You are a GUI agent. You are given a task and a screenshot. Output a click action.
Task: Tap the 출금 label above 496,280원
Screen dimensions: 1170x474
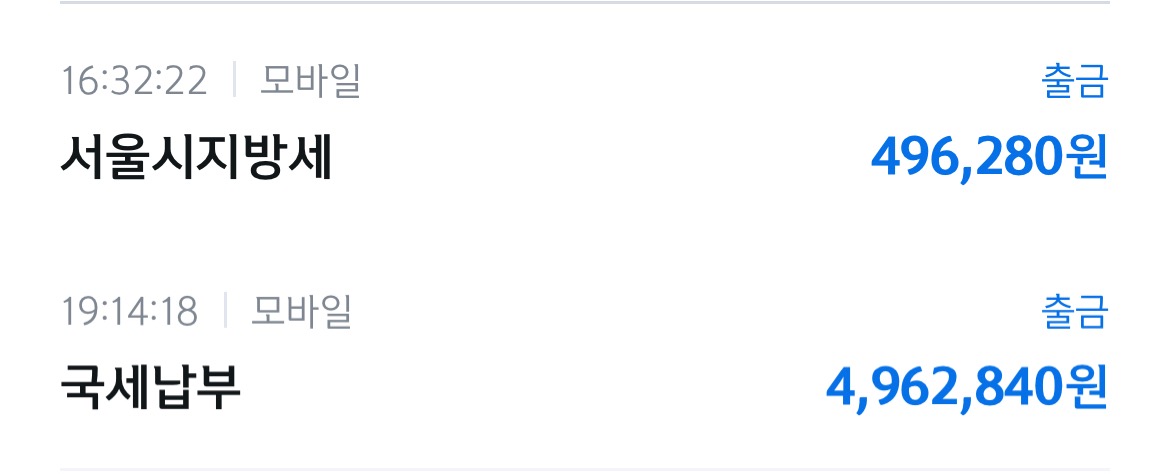click(x=1075, y=82)
